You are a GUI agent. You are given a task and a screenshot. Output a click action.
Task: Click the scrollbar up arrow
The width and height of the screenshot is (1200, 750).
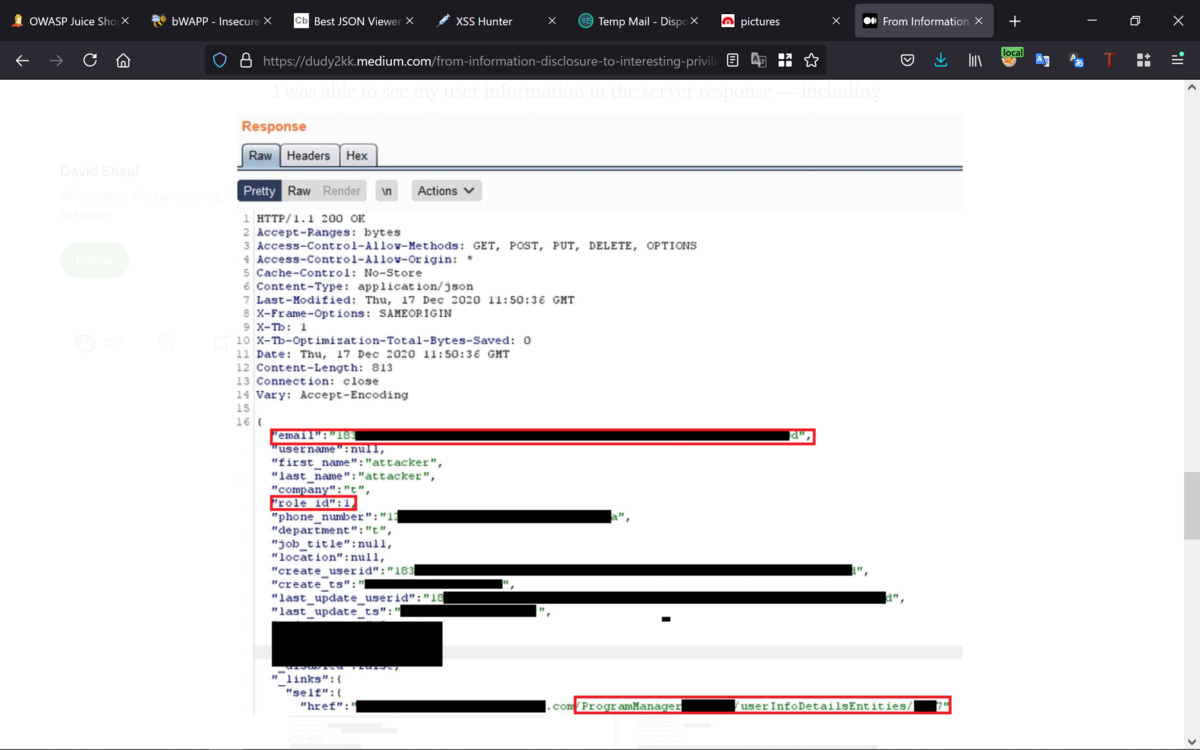click(1190, 88)
